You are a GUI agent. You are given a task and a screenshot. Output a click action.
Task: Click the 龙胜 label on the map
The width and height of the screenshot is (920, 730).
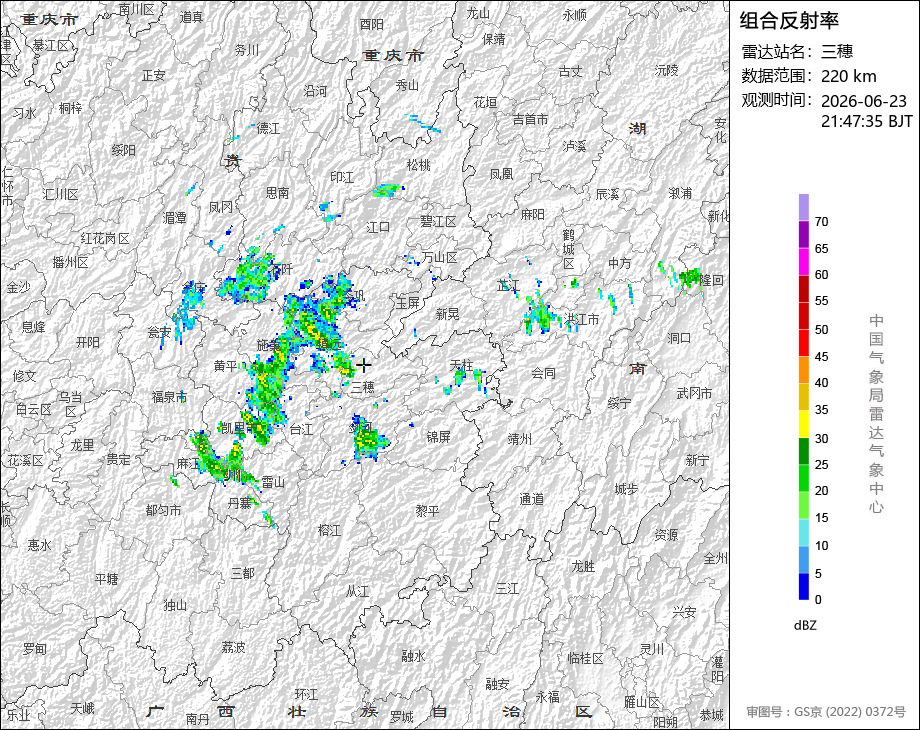[583, 567]
